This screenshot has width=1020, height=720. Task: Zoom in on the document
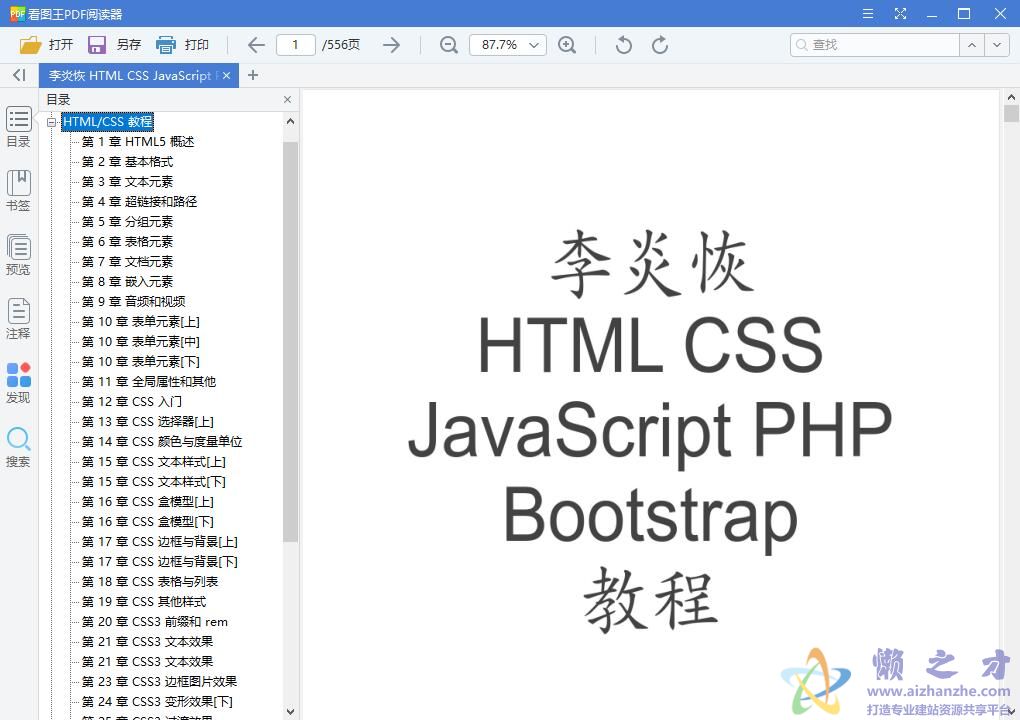click(567, 45)
